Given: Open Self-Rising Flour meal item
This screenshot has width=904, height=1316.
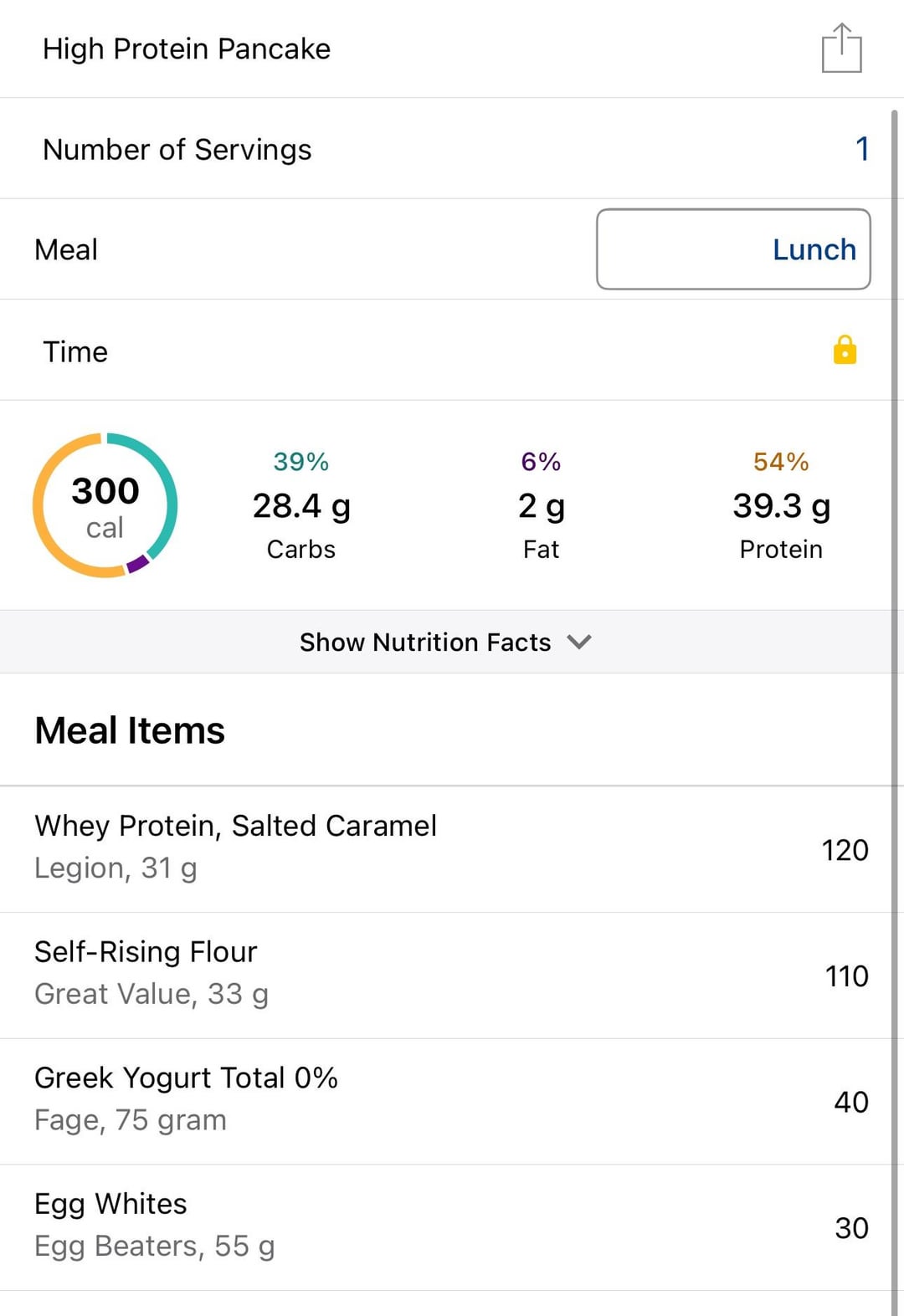Looking at the screenshot, I should coord(445,975).
